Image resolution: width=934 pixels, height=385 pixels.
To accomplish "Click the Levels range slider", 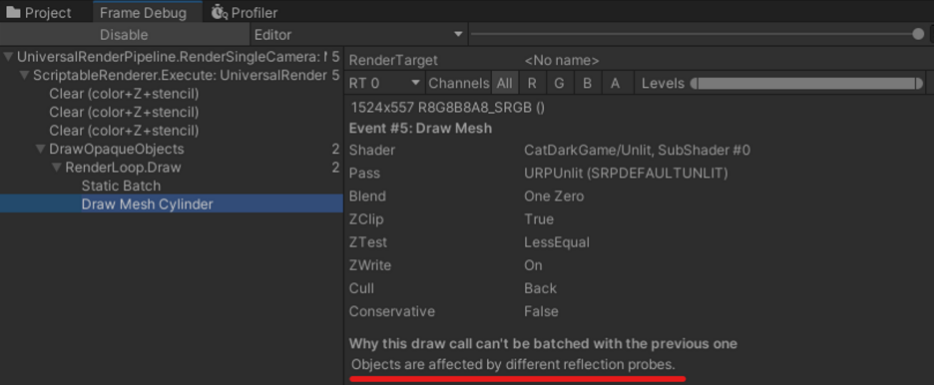I will (807, 83).
